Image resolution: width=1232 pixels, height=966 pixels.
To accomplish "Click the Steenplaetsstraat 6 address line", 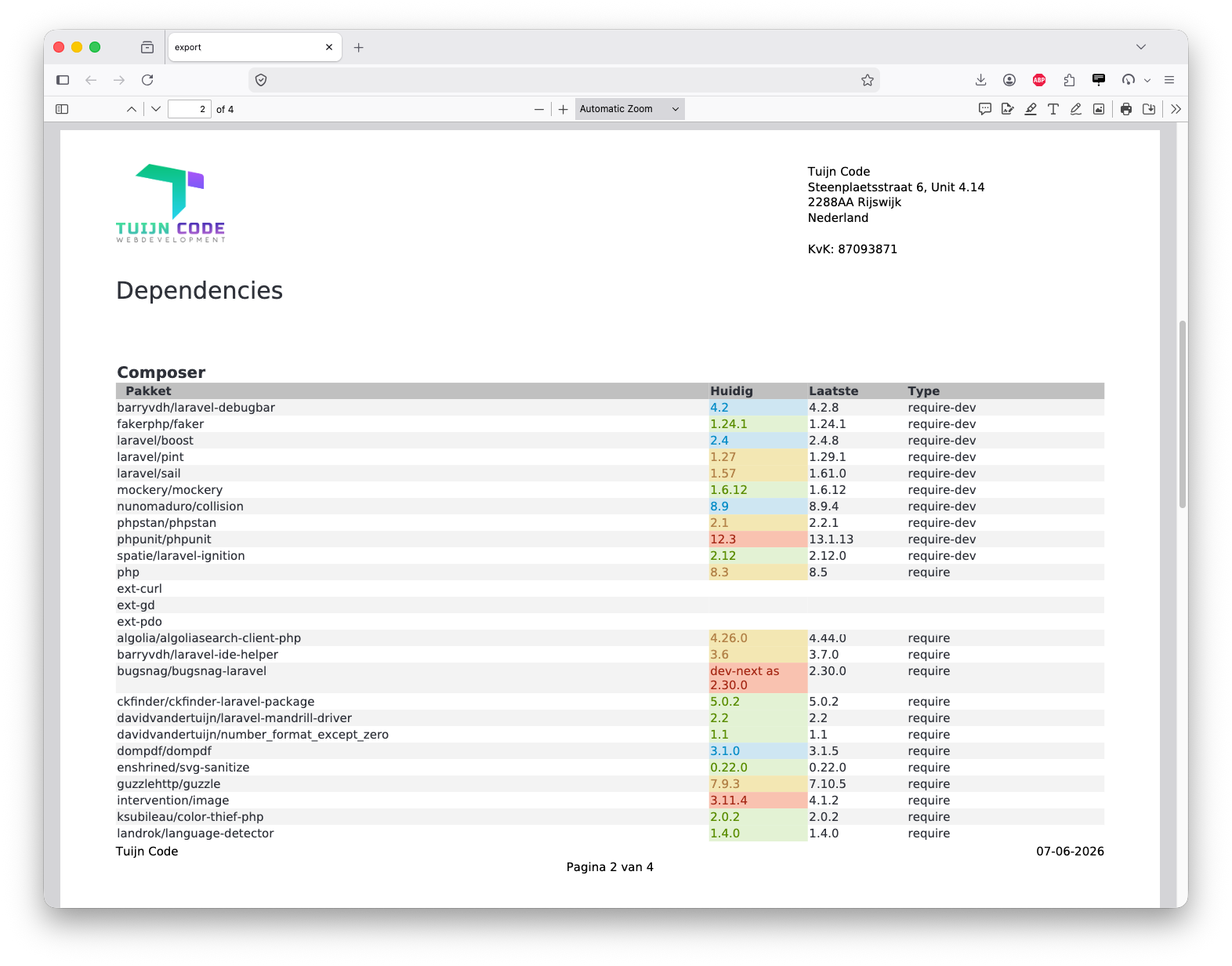I will point(896,187).
